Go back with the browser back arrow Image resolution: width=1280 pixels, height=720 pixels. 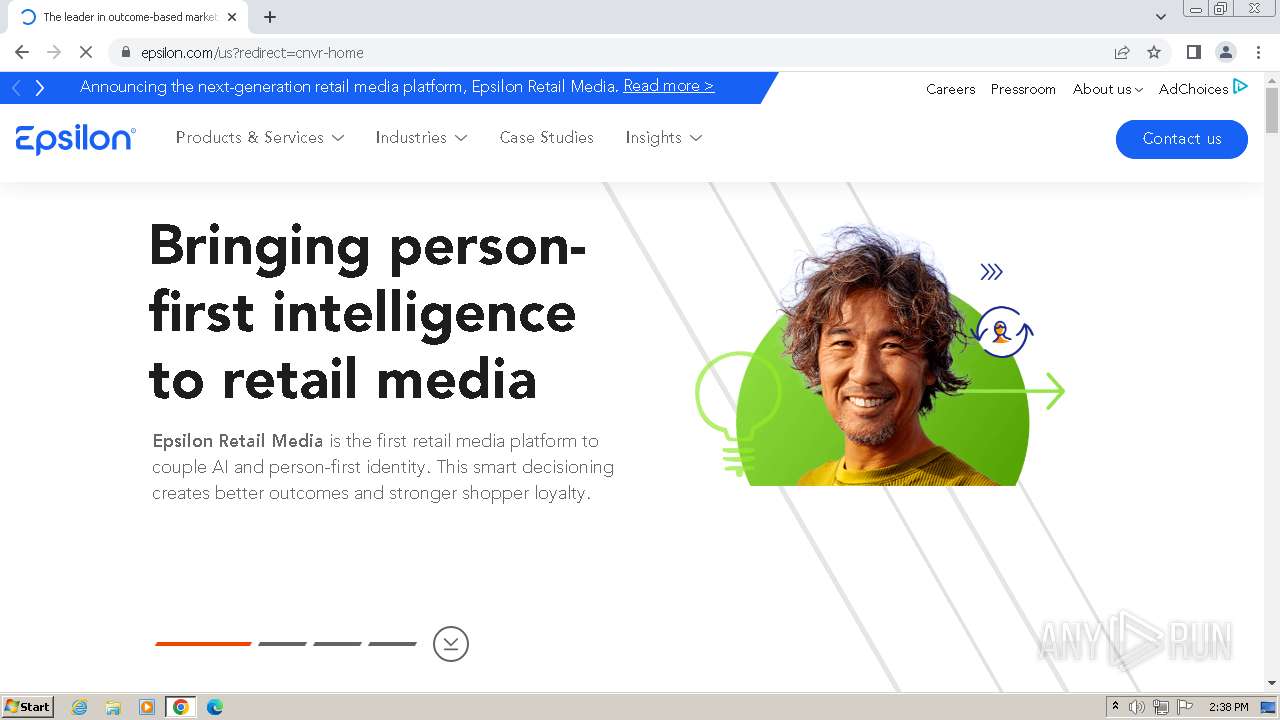22,52
